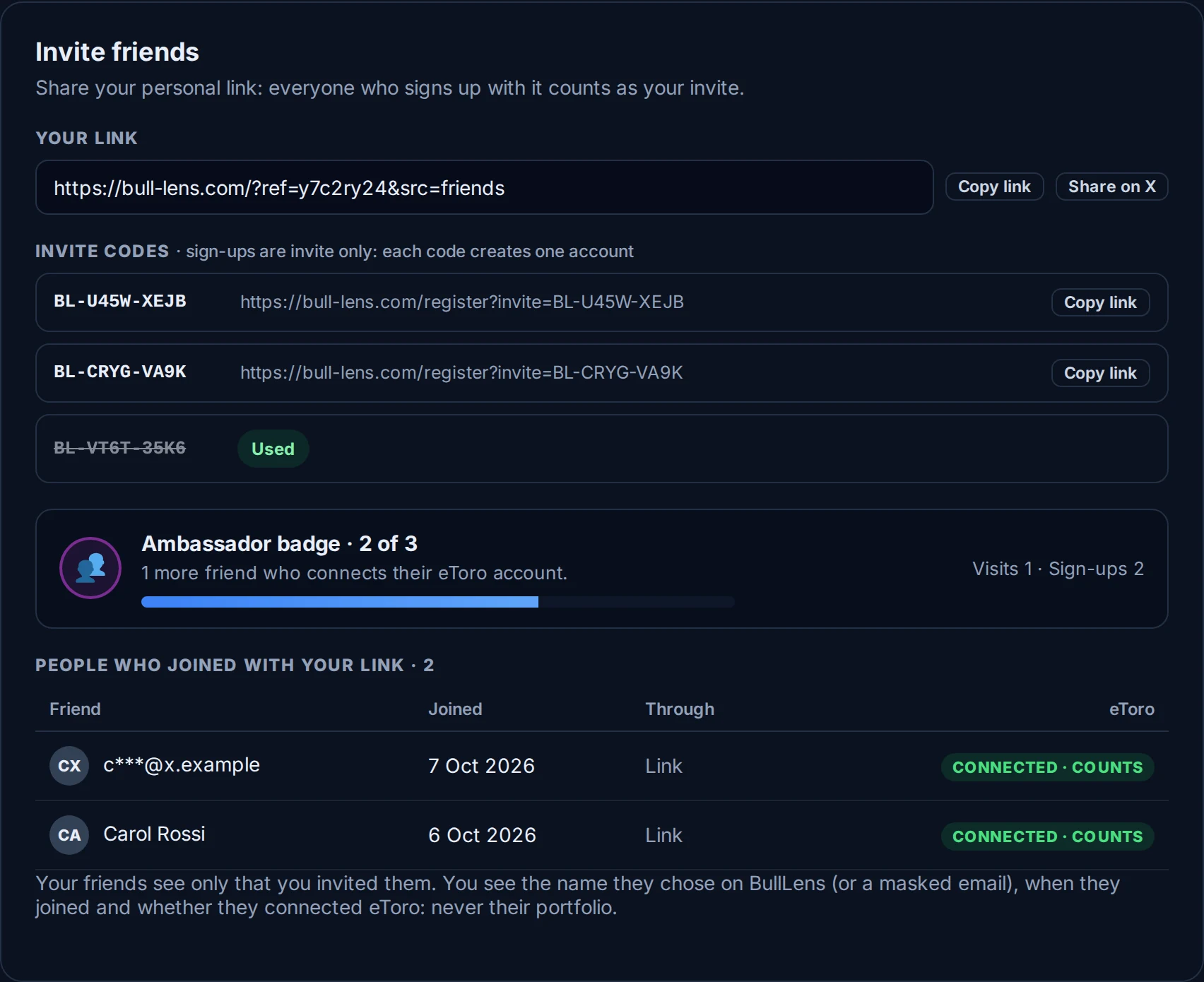The width and height of the screenshot is (1204, 982).
Task: Click the Friend column header
Action: tap(75, 709)
